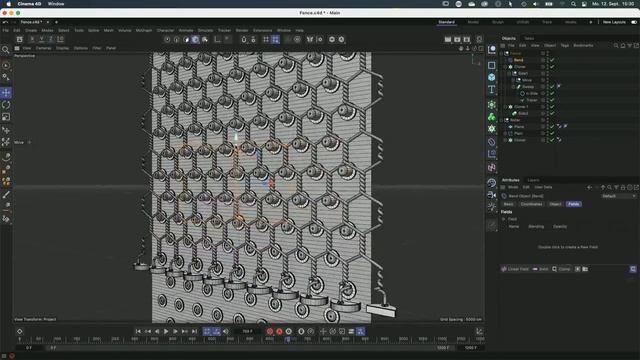Open the macOS Spotlight search icon
This screenshot has height=360, width=640.
(573, 4)
